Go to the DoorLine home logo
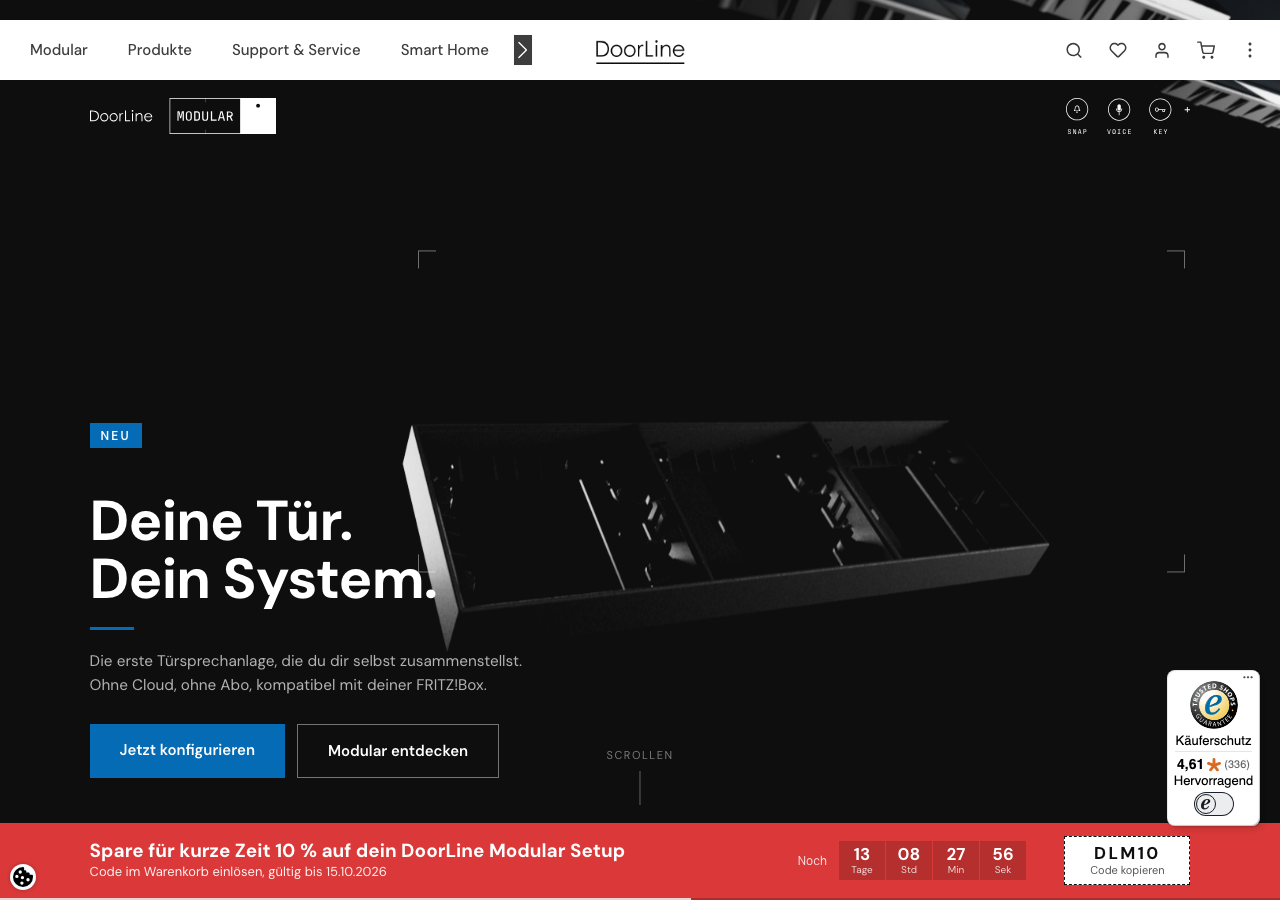The width and height of the screenshot is (1280, 900). click(x=640, y=50)
